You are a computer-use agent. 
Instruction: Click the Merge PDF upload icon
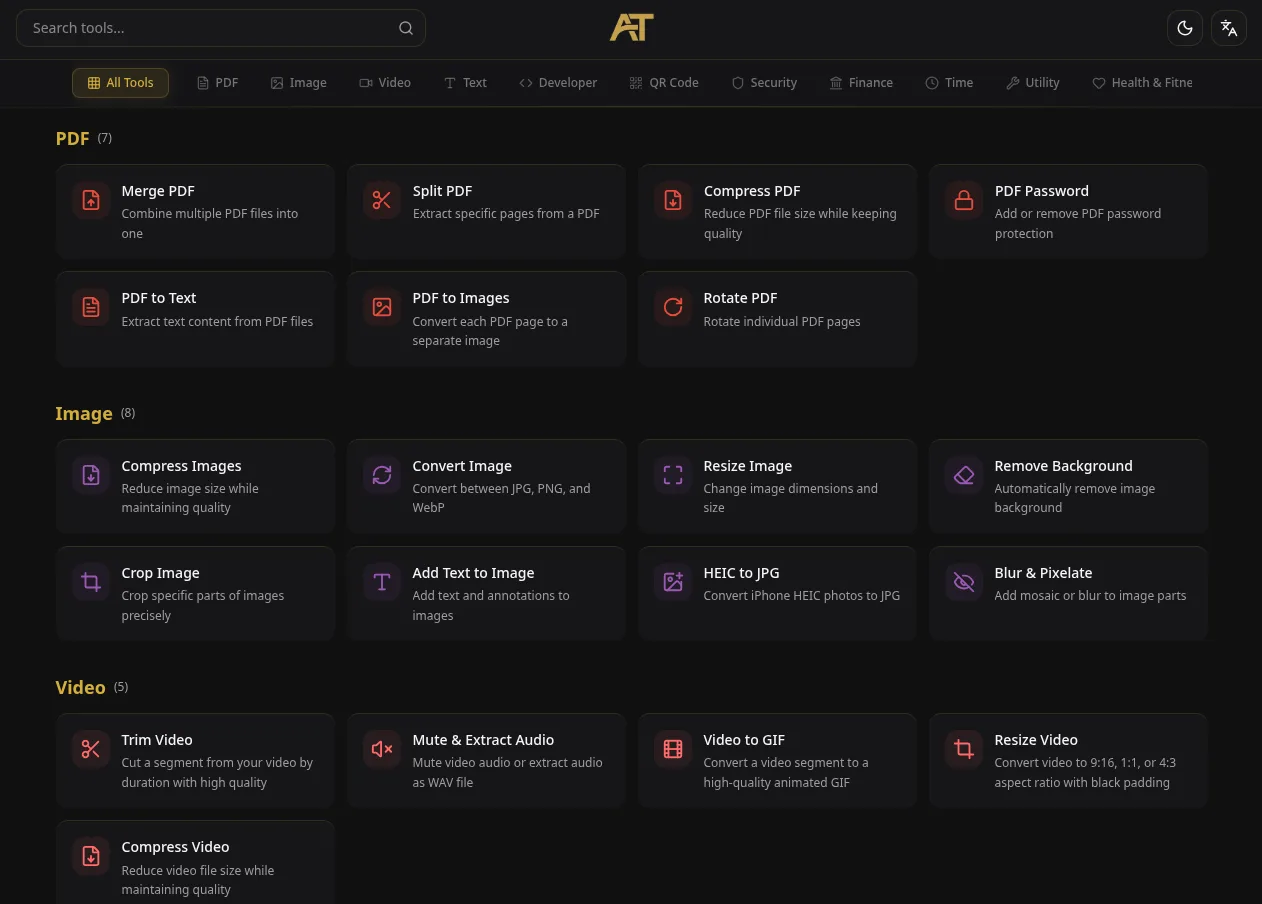click(x=91, y=200)
